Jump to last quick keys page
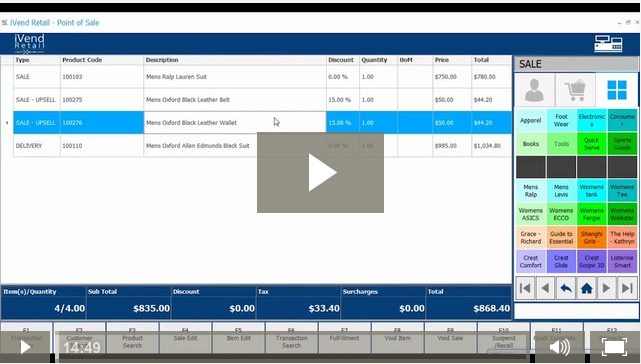The width and height of the screenshot is (641, 364). pyautogui.click(x=627, y=288)
